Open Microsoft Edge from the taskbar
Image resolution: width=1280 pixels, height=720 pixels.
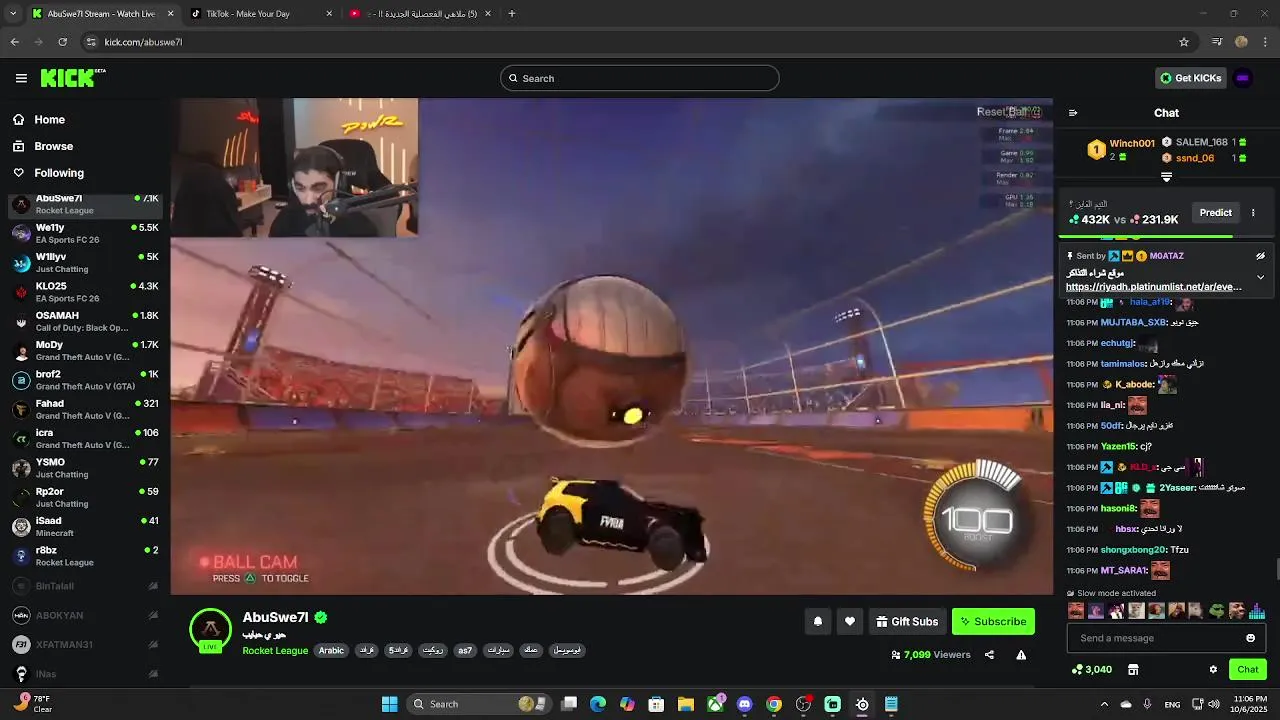[x=598, y=704]
